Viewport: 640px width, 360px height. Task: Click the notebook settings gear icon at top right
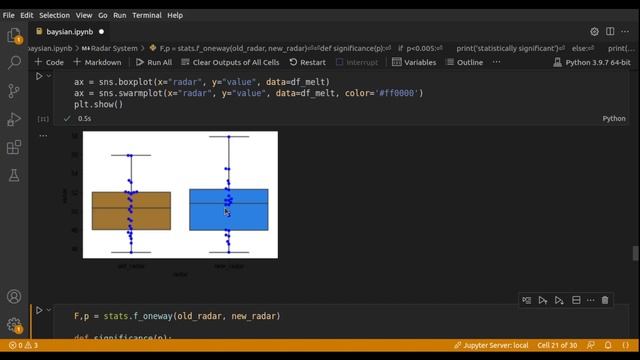(594, 31)
